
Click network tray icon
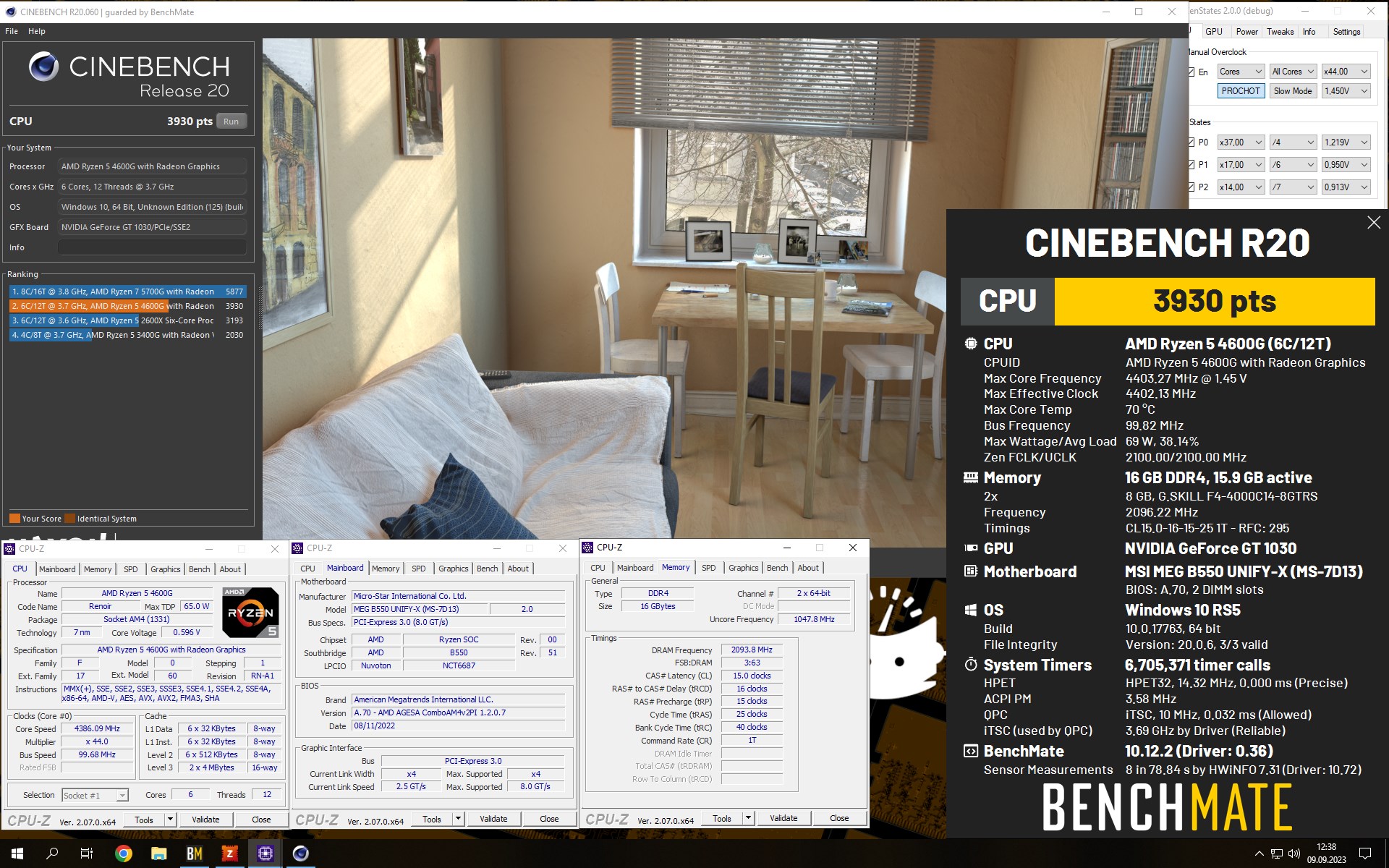coord(1277,854)
